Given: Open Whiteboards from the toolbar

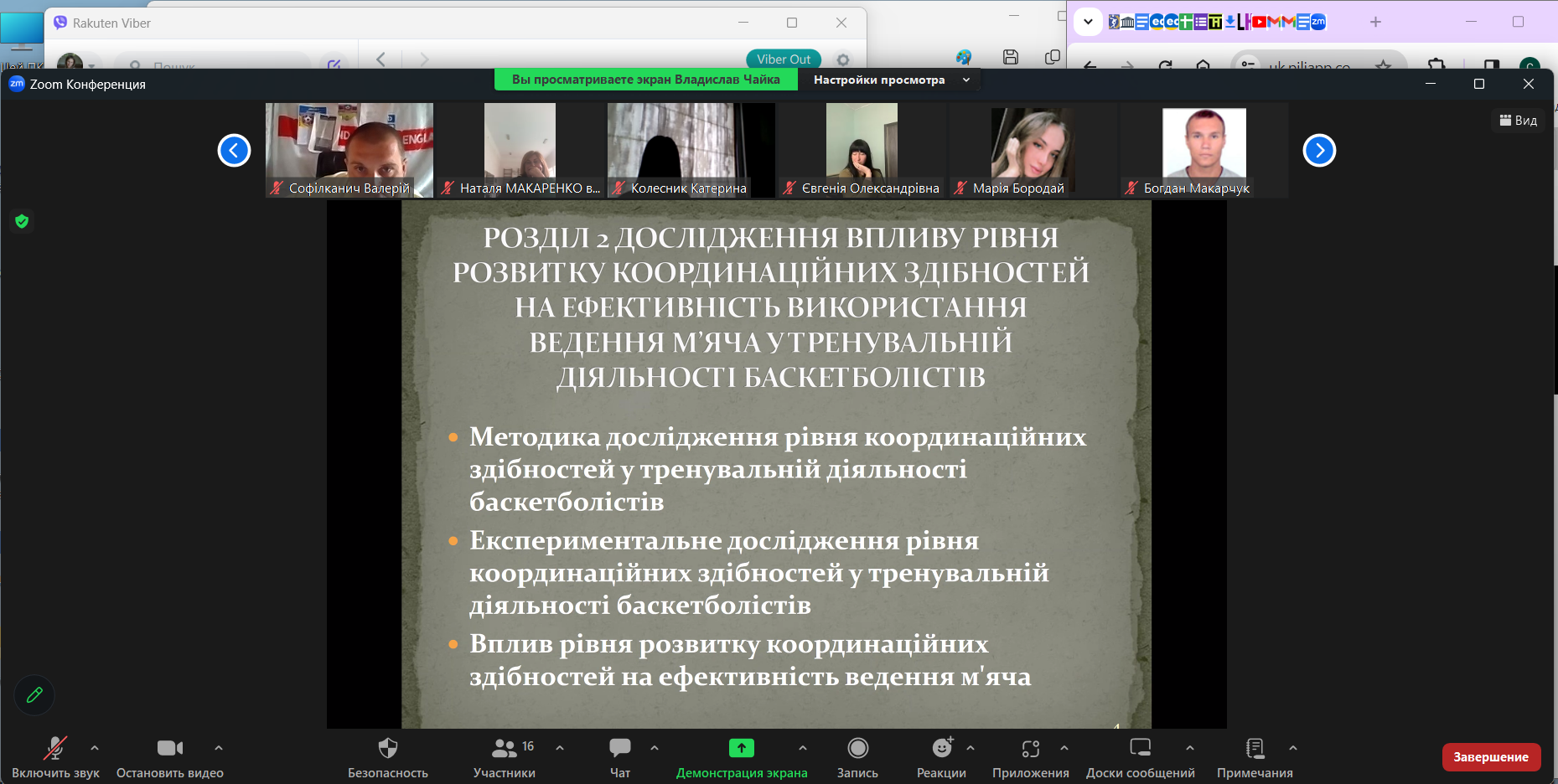Looking at the screenshot, I should 1140,748.
